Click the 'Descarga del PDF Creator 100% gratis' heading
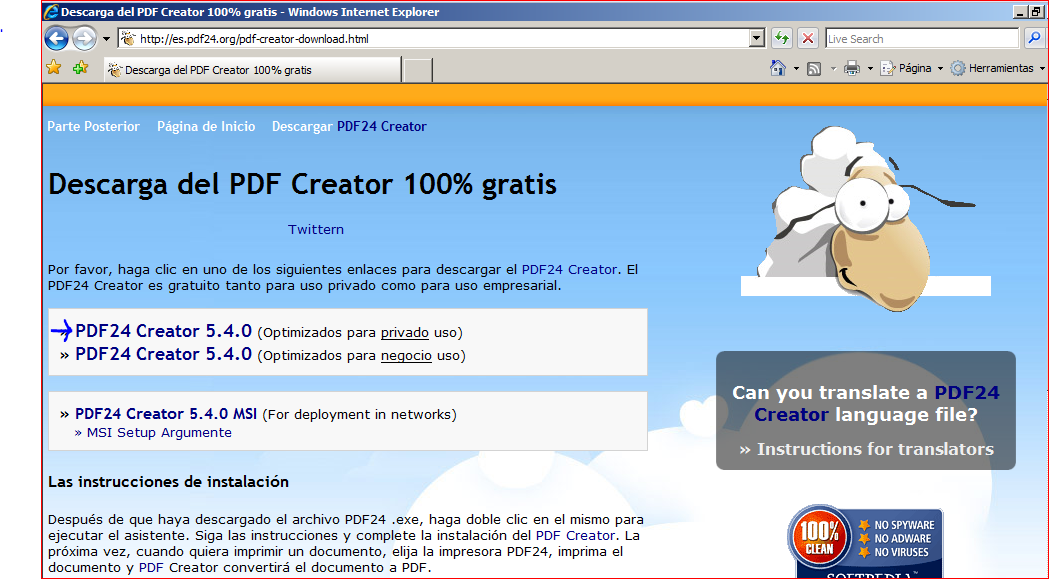This screenshot has width=1049, height=579. [x=302, y=184]
